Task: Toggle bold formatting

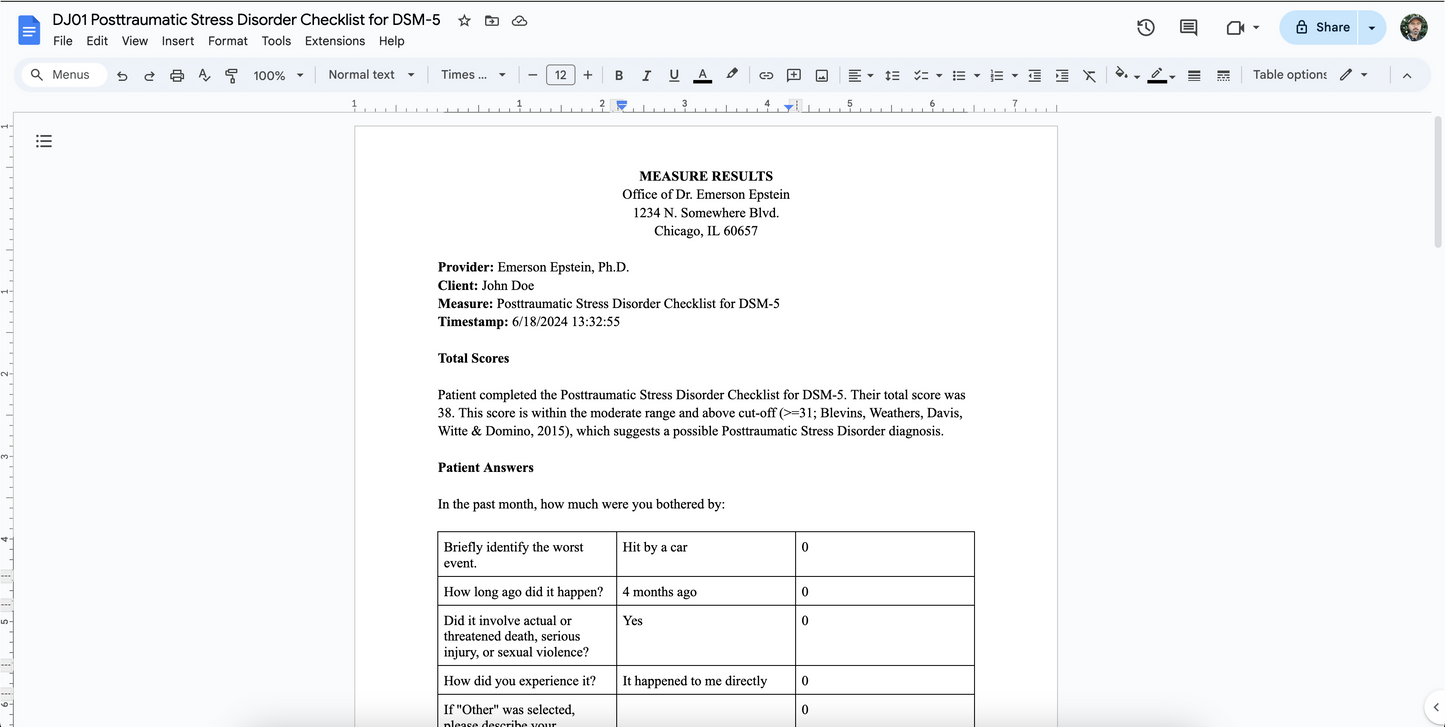Action: [x=619, y=75]
